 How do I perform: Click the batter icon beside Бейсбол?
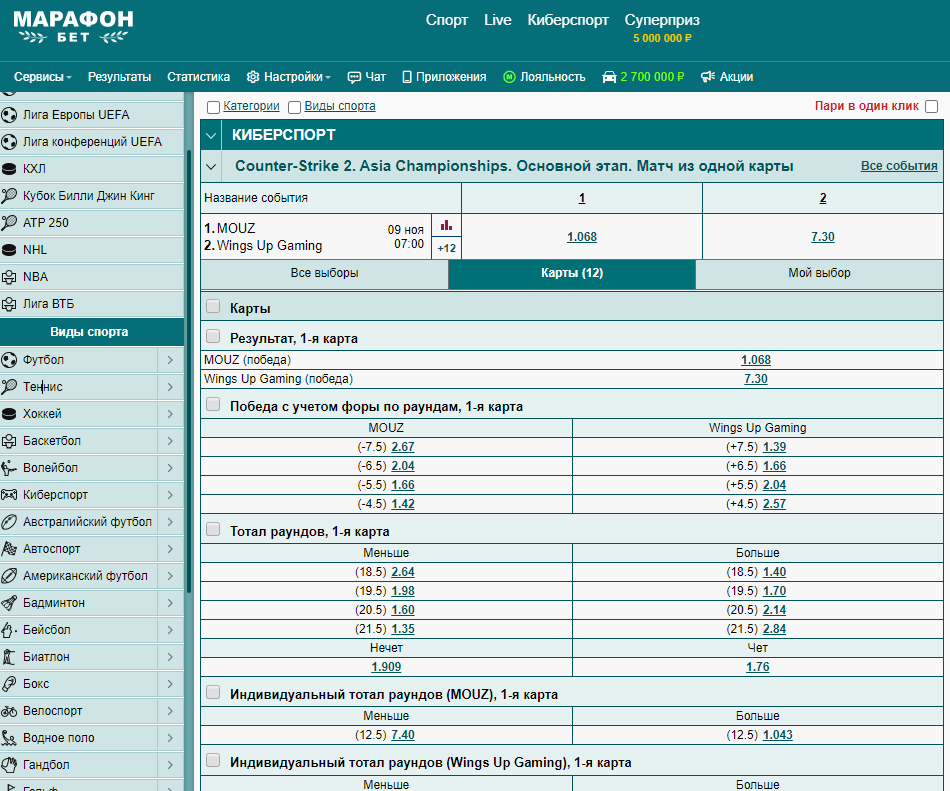point(9,630)
